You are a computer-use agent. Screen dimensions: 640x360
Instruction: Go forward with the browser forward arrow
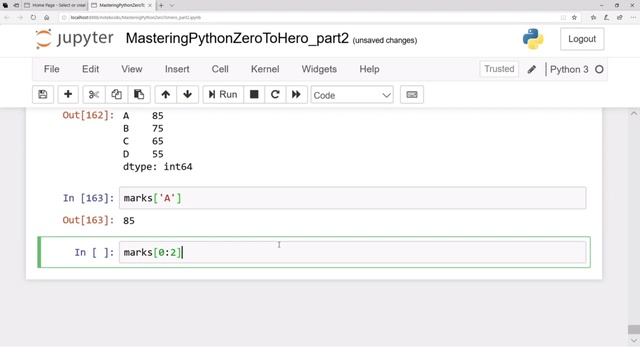pos(20,18)
